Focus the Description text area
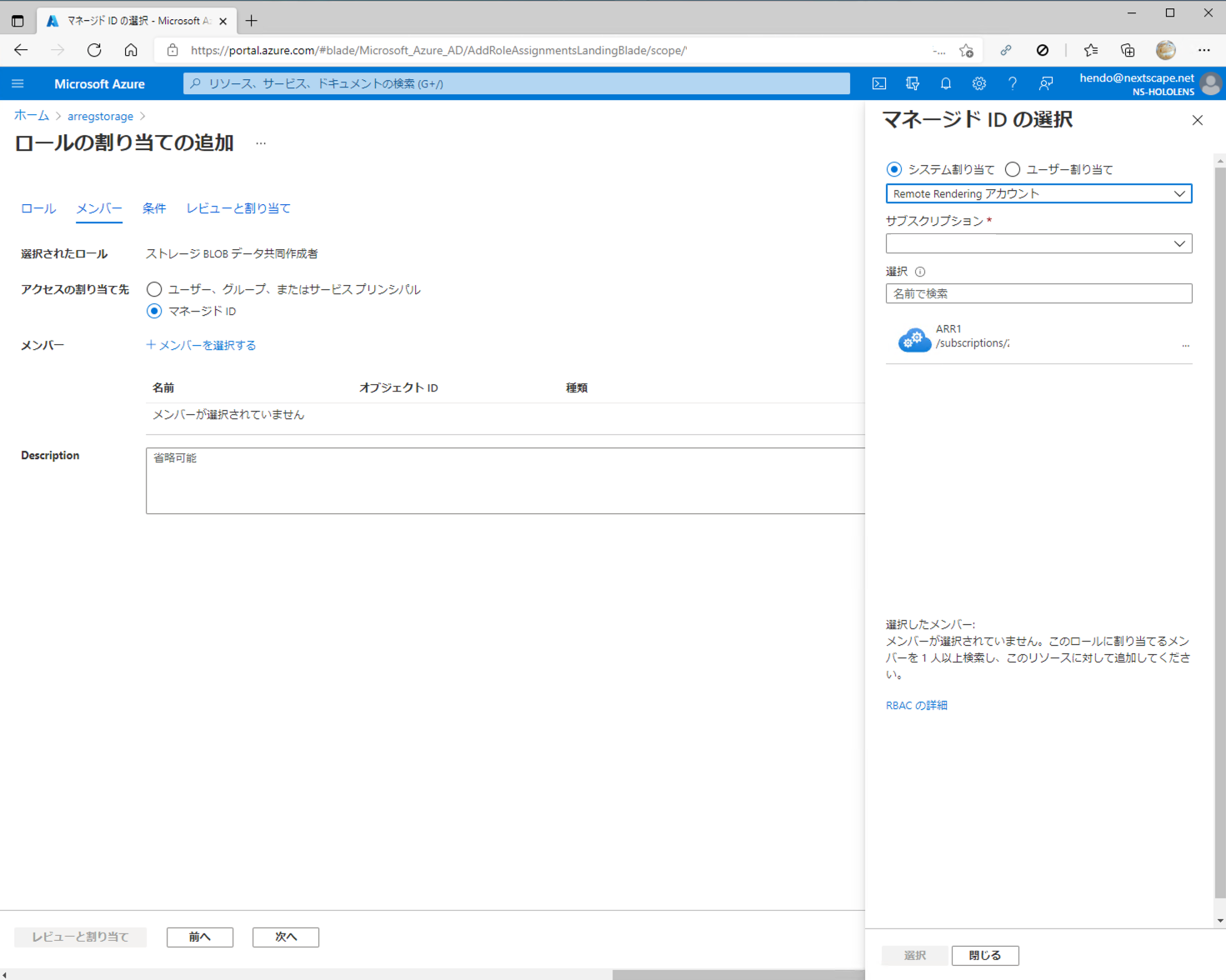The image size is (1226, 980). [x=505, y=481]
